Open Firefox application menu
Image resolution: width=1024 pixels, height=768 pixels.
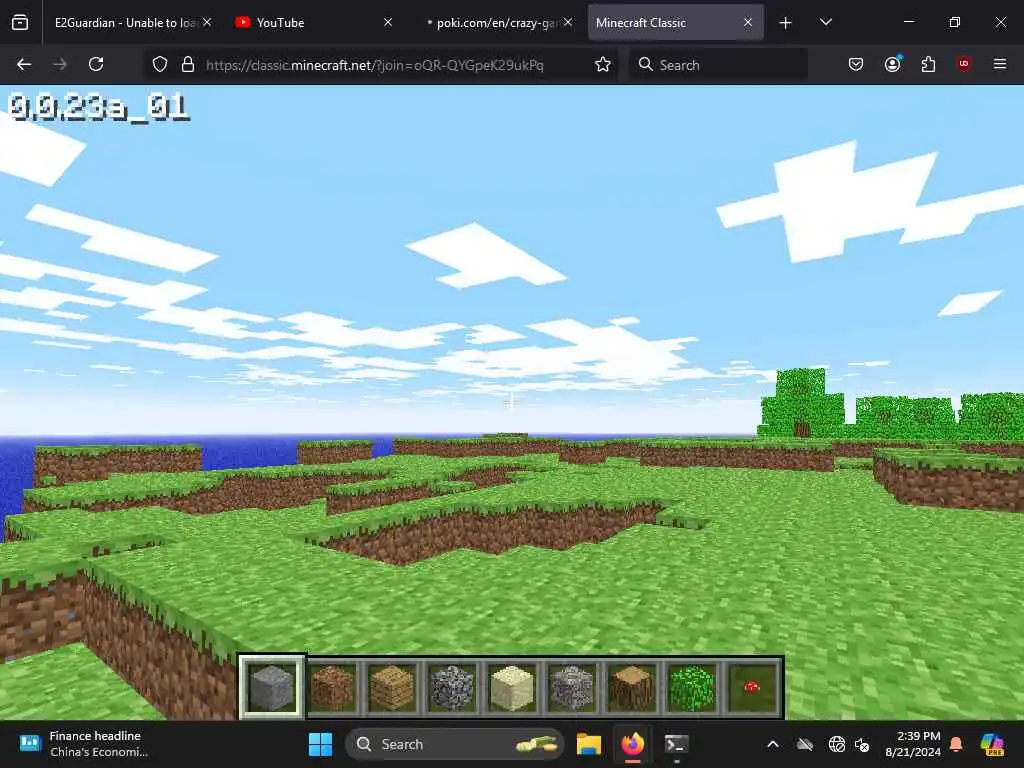(x=1000, y=64)
